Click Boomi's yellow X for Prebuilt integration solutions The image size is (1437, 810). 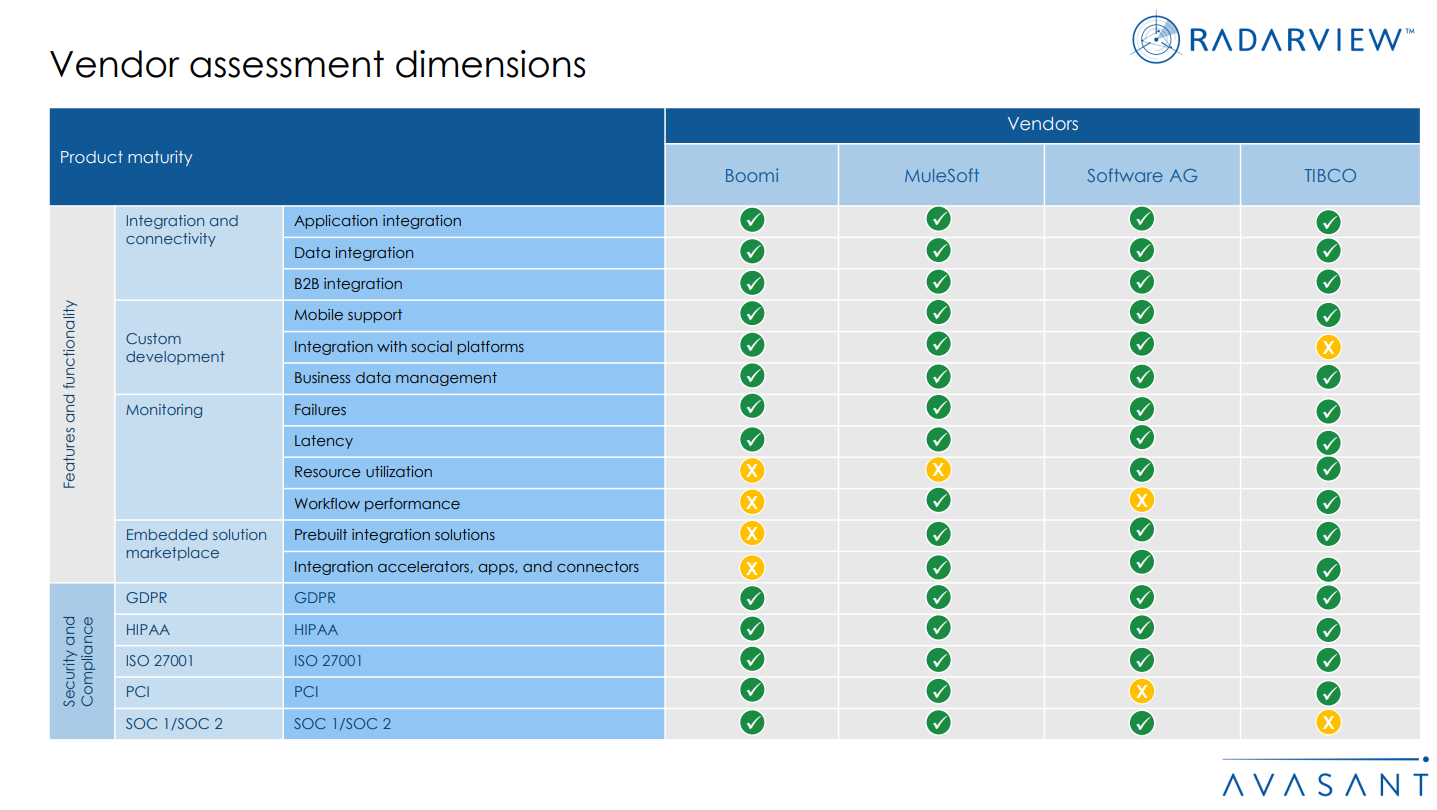pos(752,534)
